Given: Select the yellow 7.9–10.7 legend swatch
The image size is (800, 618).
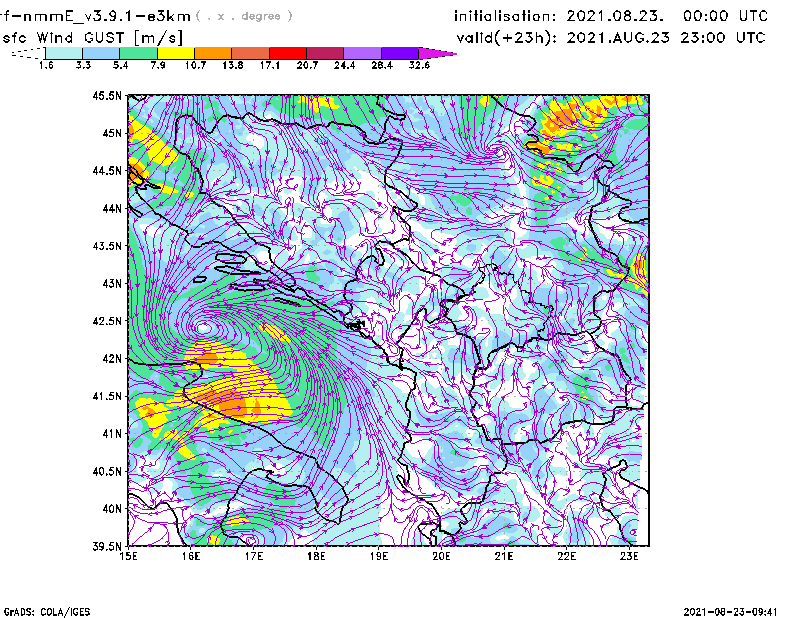Looking at the screenshot, I should [x=176, y=53].
